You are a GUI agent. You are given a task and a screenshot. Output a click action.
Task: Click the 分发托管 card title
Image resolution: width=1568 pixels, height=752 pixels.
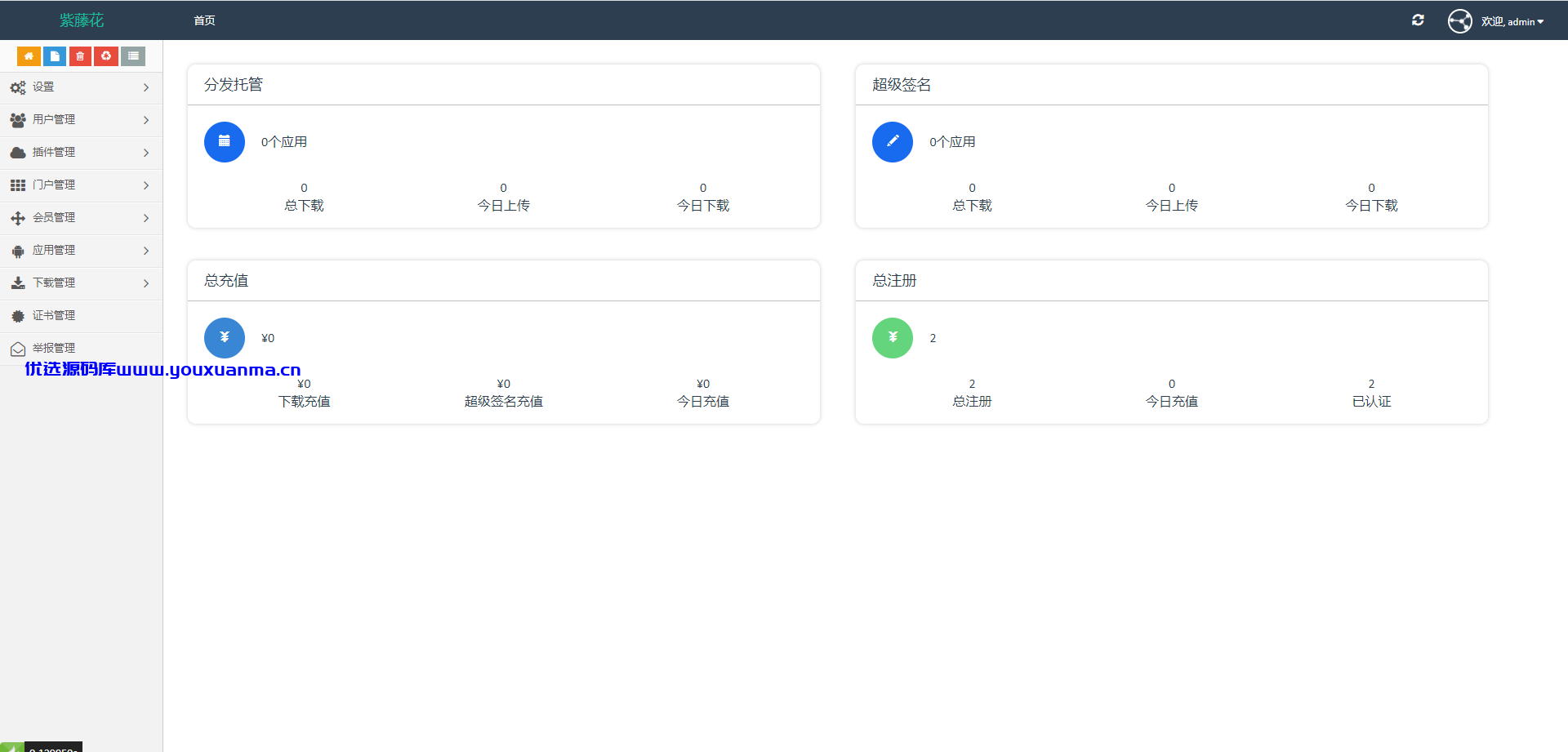(x=234, y=85)
